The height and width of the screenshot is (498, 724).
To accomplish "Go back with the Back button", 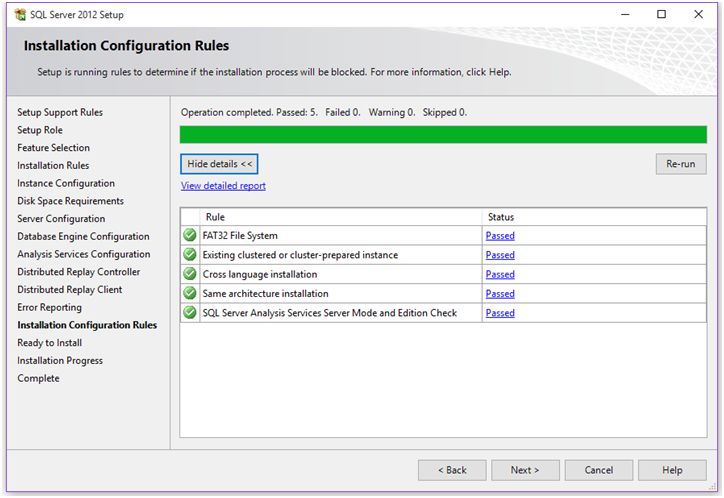I will [452, 470].
